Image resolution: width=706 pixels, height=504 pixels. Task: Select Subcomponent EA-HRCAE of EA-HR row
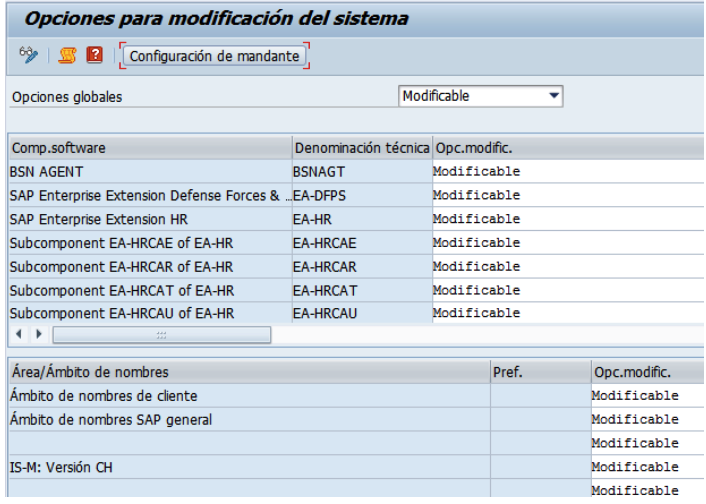click(x=150, y=243)
